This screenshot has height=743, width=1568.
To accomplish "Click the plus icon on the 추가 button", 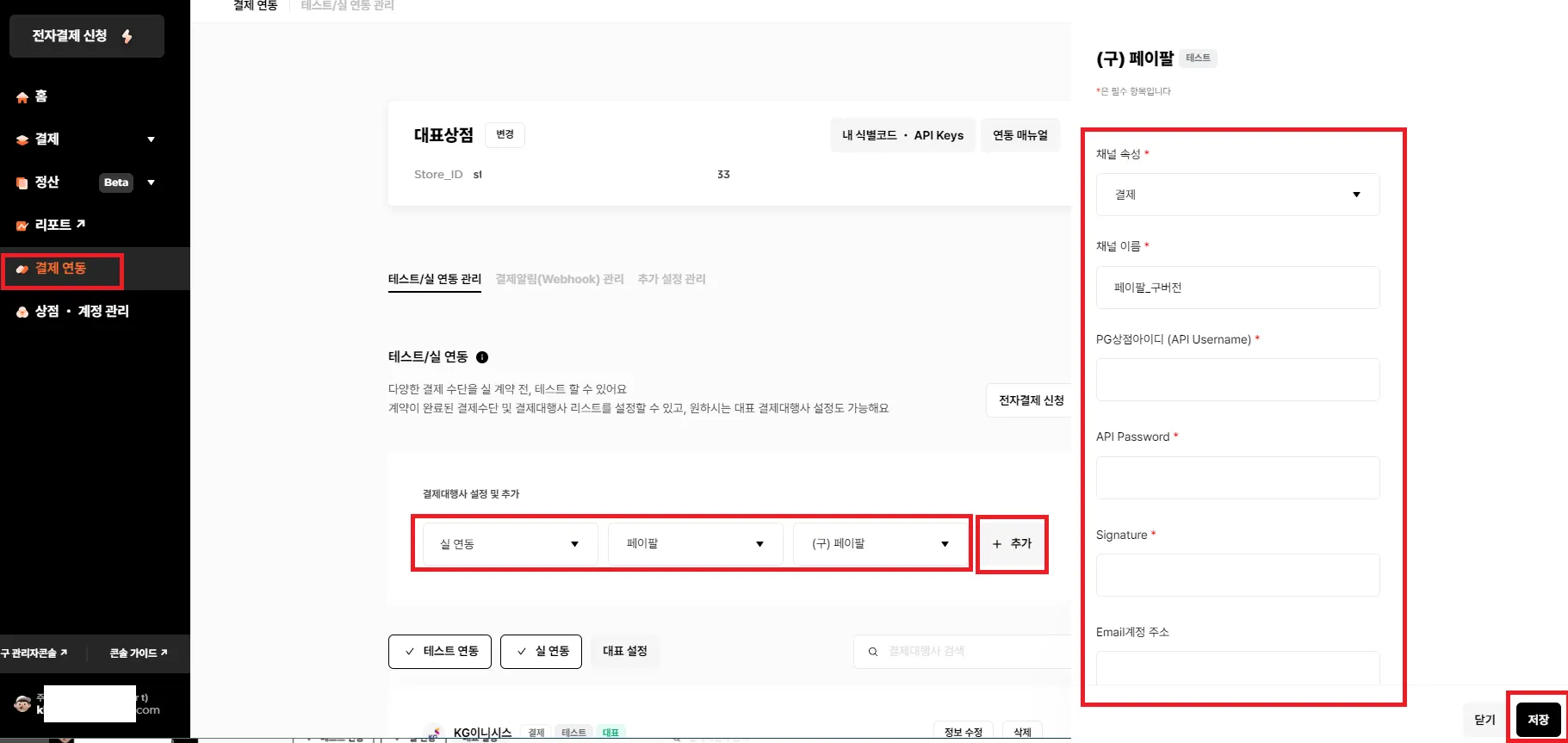I will pos(997,544).
